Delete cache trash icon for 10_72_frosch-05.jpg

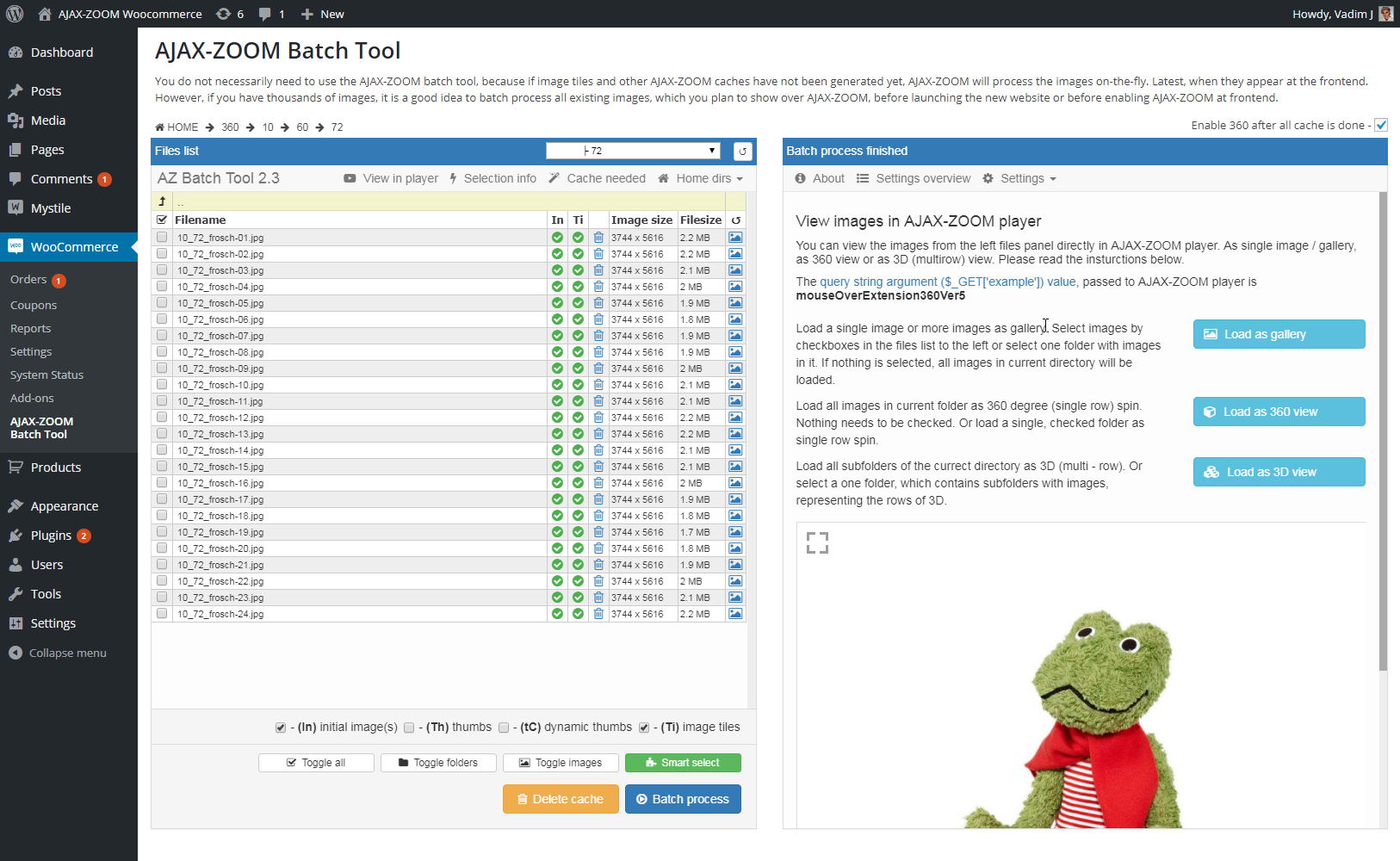coord(598,303)
